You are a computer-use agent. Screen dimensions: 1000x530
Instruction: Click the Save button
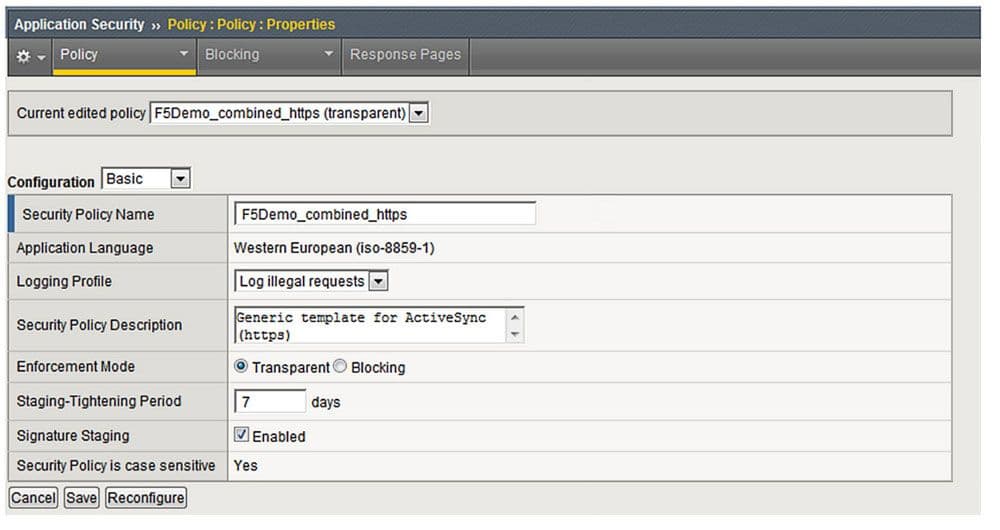(x=81, y=498)
